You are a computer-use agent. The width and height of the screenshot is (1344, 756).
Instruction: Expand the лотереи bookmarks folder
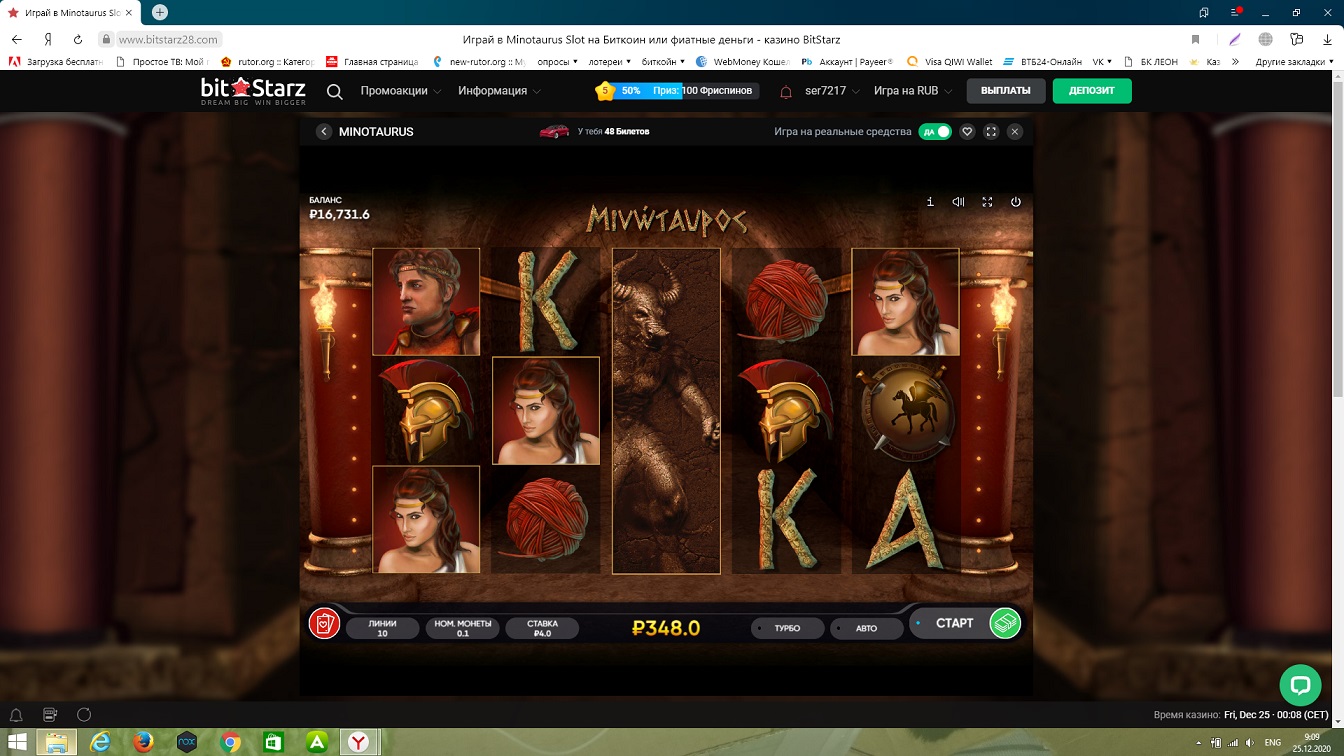pos(610,62)
